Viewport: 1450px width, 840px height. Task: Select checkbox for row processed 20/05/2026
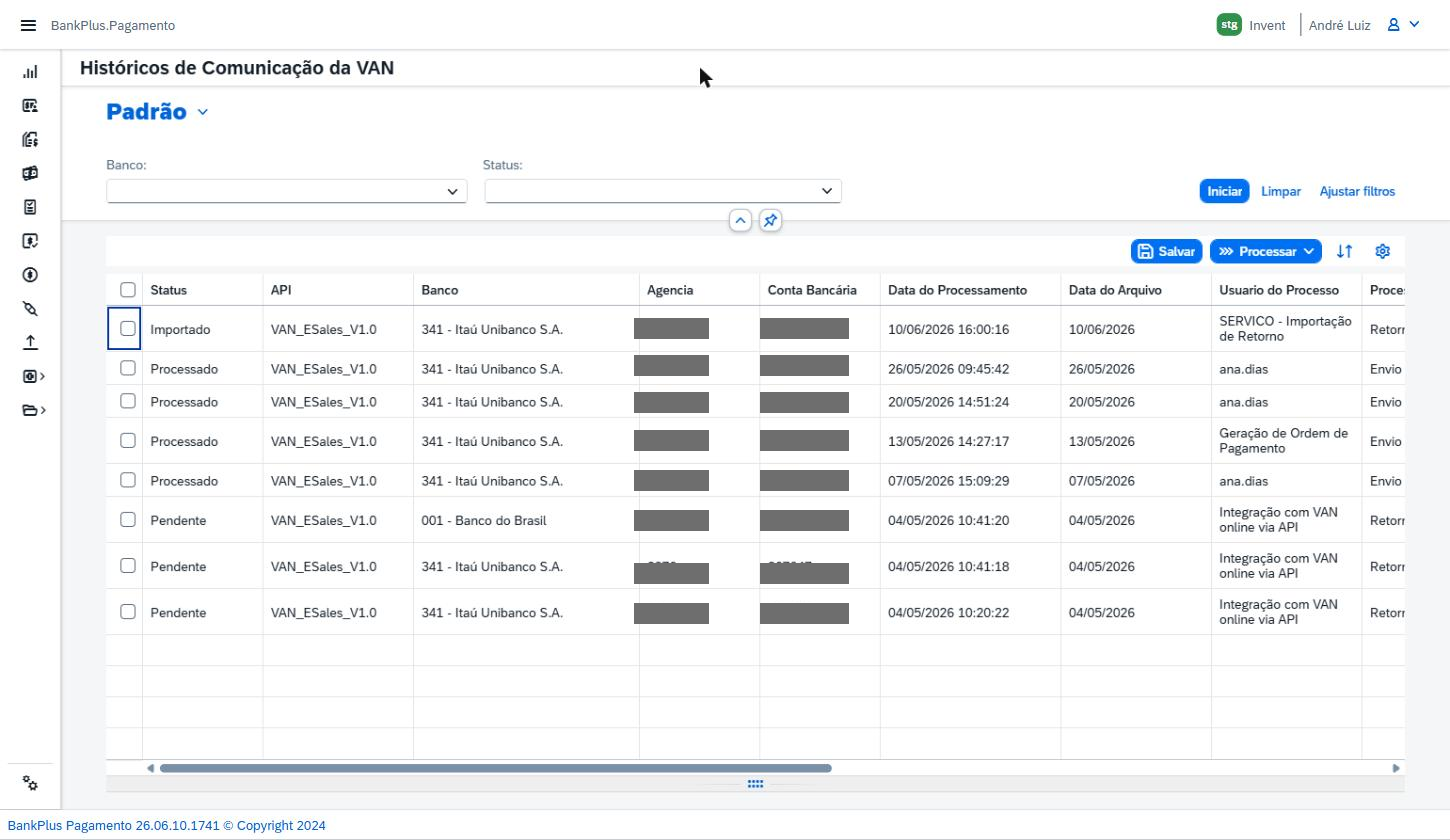pyautogui.click(x=128, y=401)
